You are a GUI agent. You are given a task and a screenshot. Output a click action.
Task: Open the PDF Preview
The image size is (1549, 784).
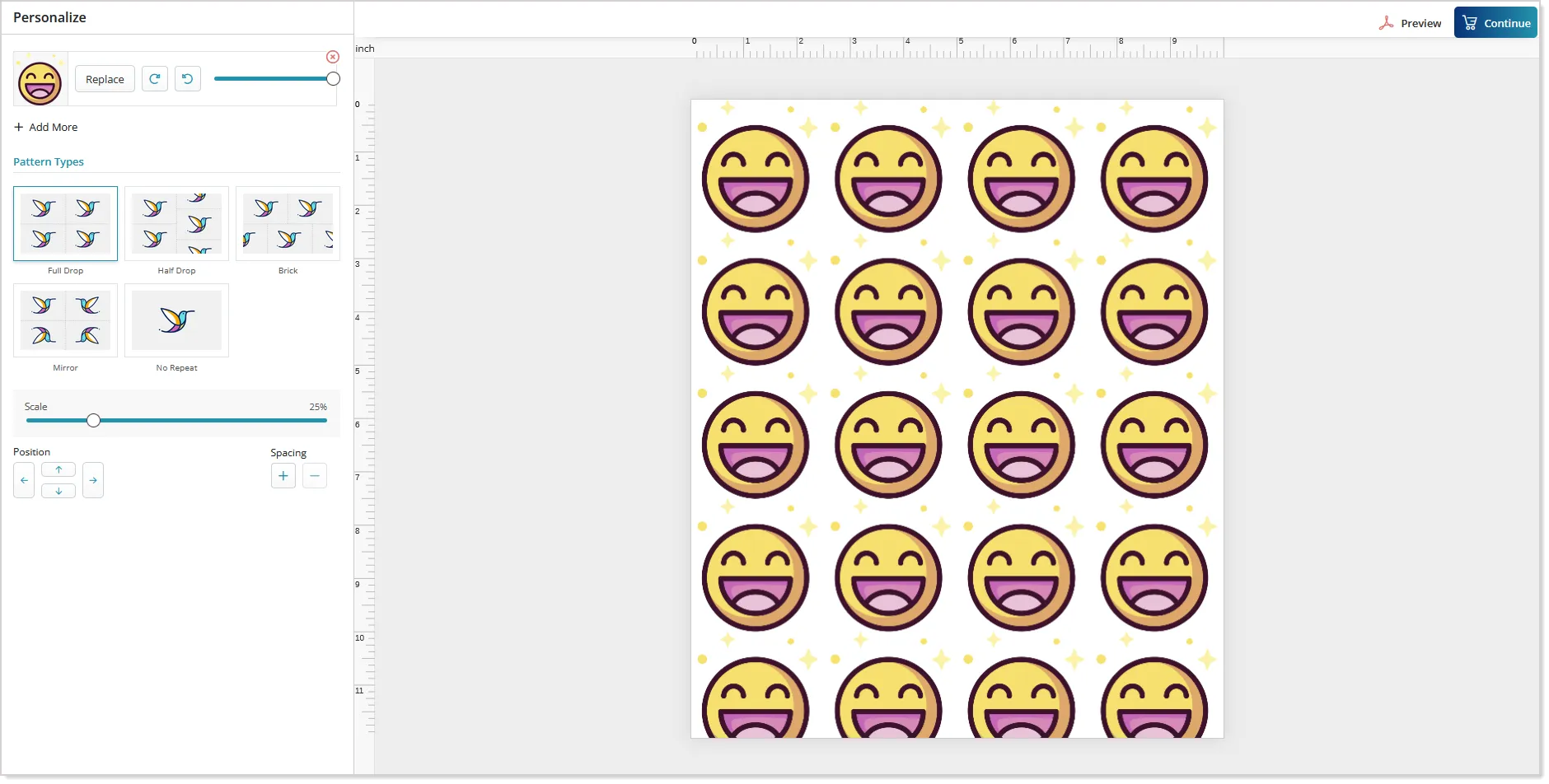[1410, 23]
